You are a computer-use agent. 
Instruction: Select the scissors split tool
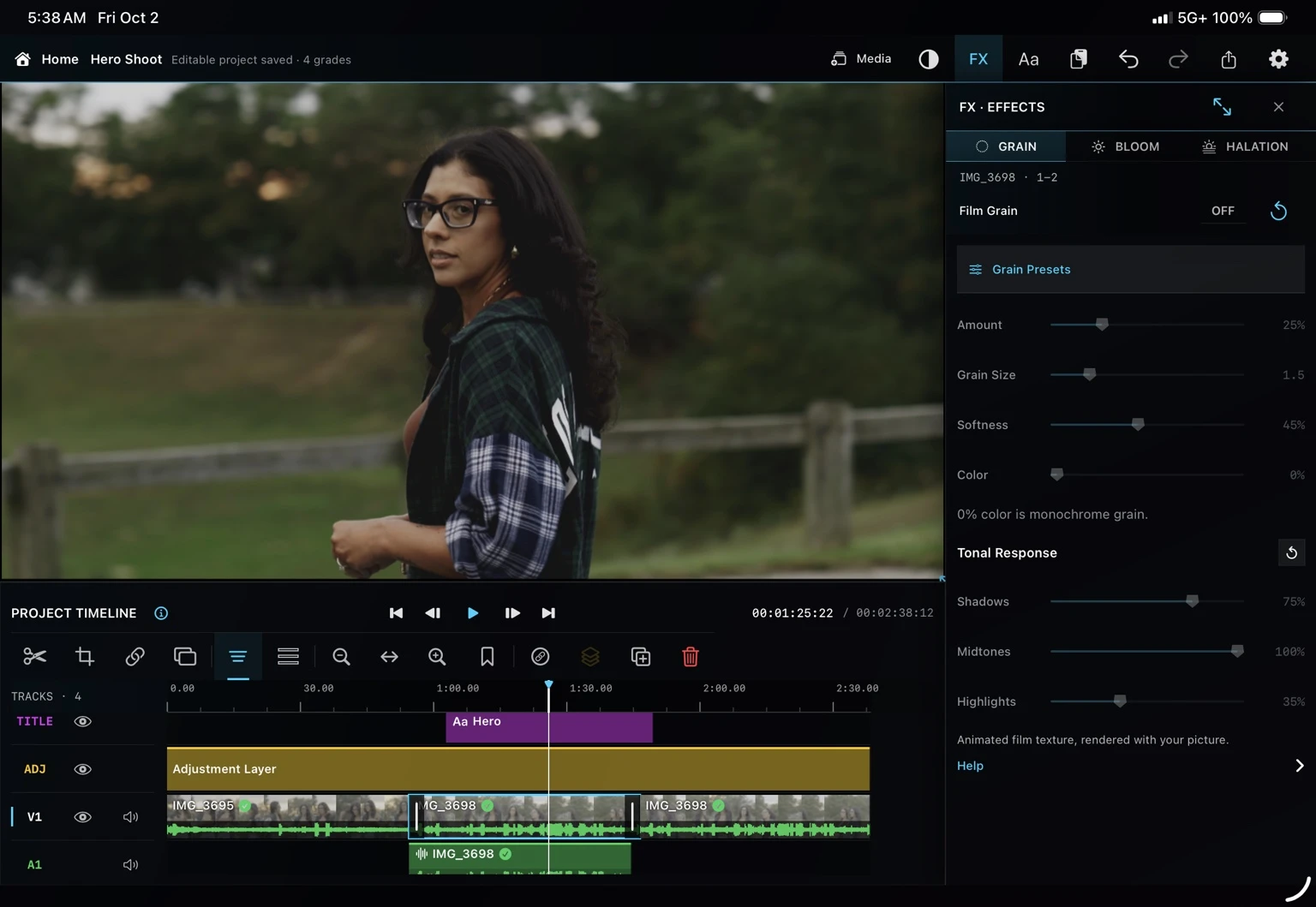34,657
